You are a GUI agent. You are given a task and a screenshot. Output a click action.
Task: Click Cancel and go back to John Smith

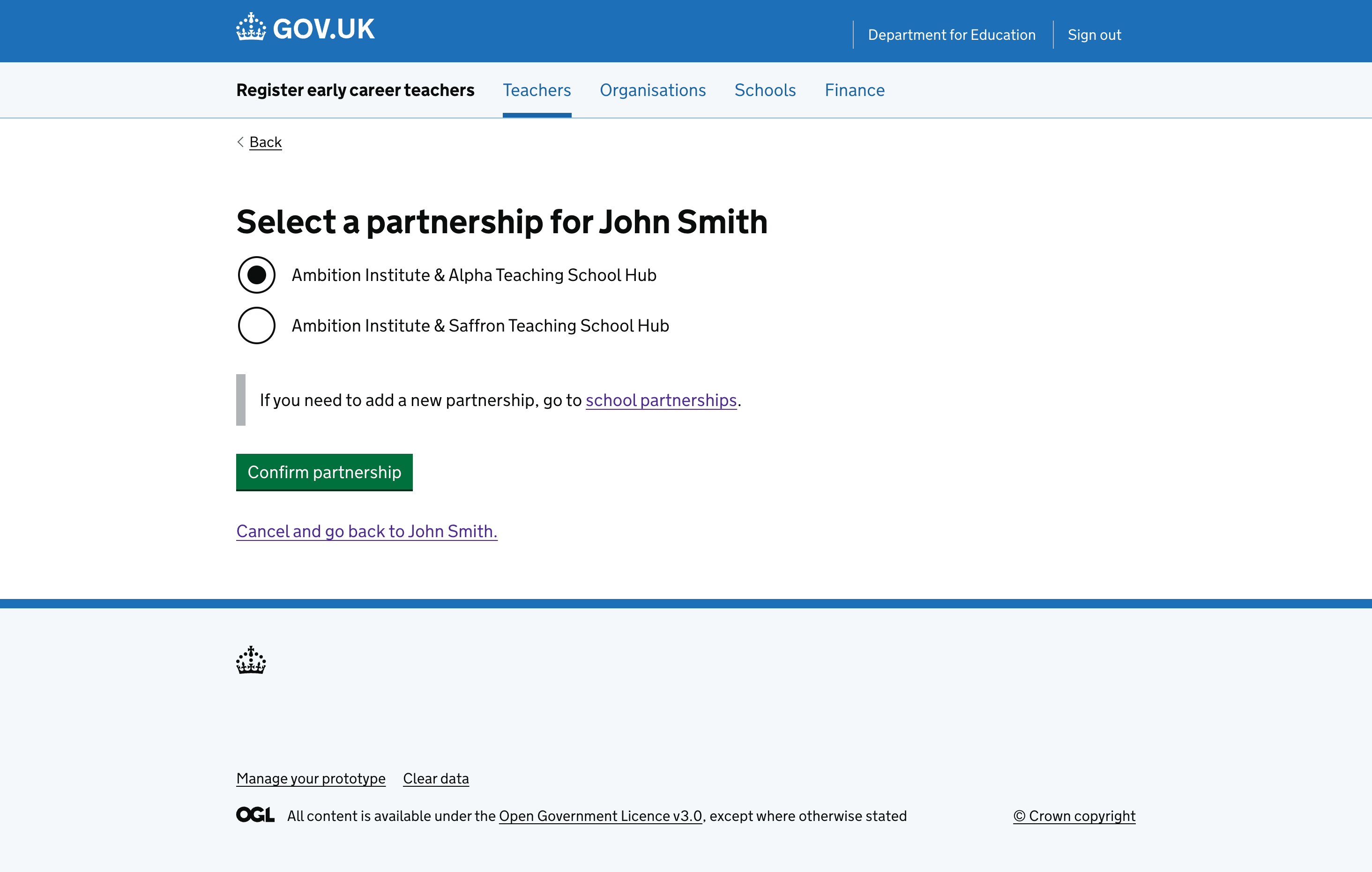click(366, 532)
